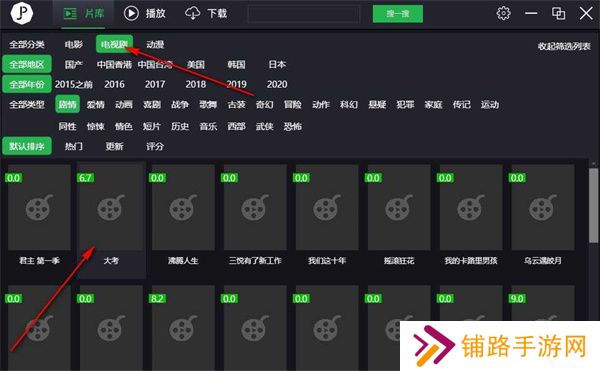The height and width of the screenshot is (371, 600).
Task: Open the 片库 library tab icon
Action: [70, 14]
